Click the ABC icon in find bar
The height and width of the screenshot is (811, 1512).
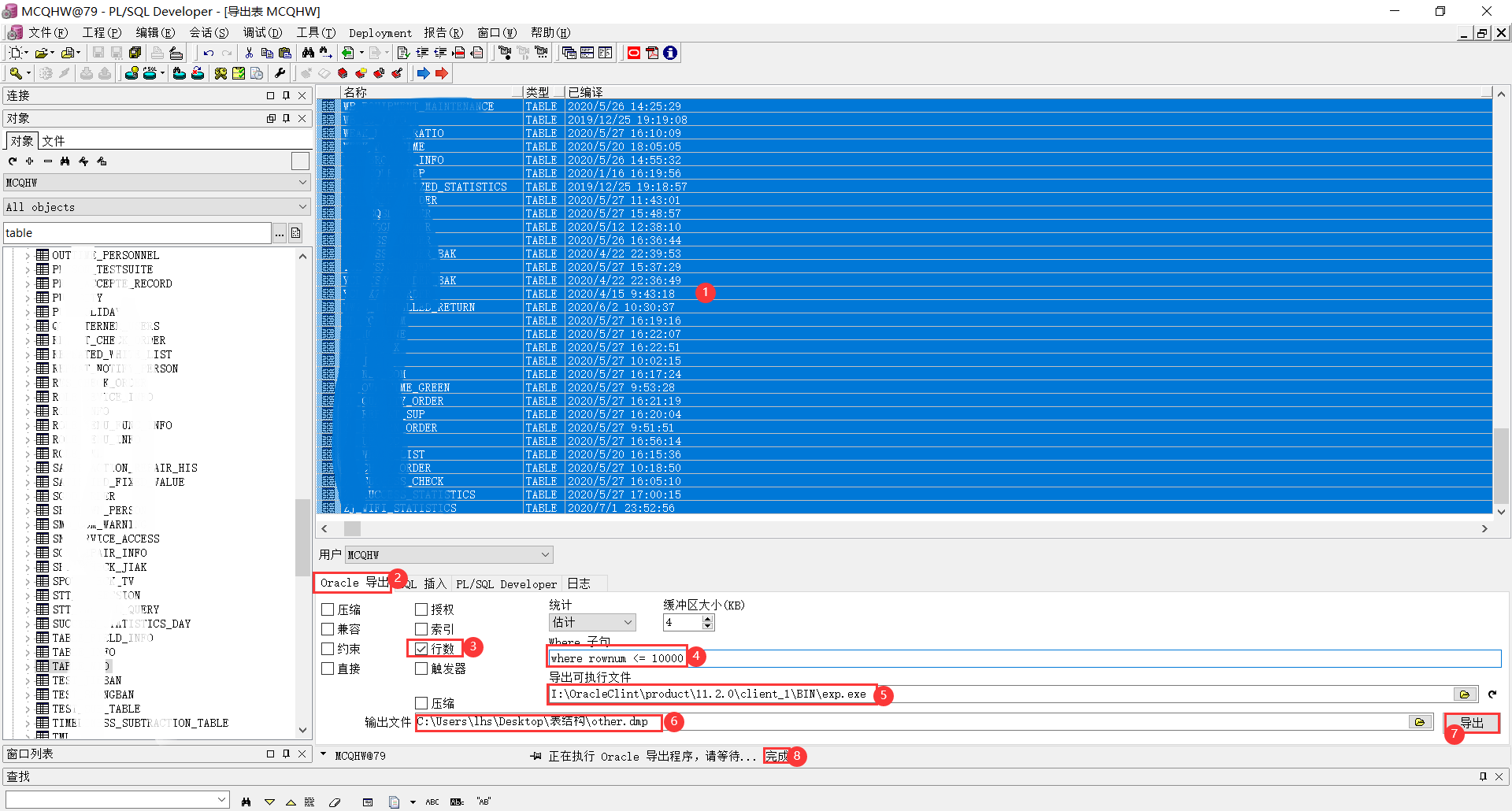pos(432,802)
